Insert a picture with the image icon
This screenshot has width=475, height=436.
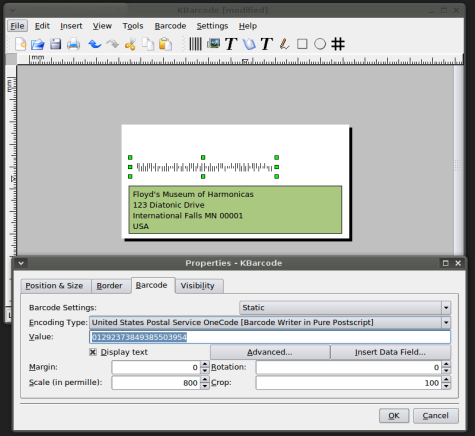(x=213, y=43)
